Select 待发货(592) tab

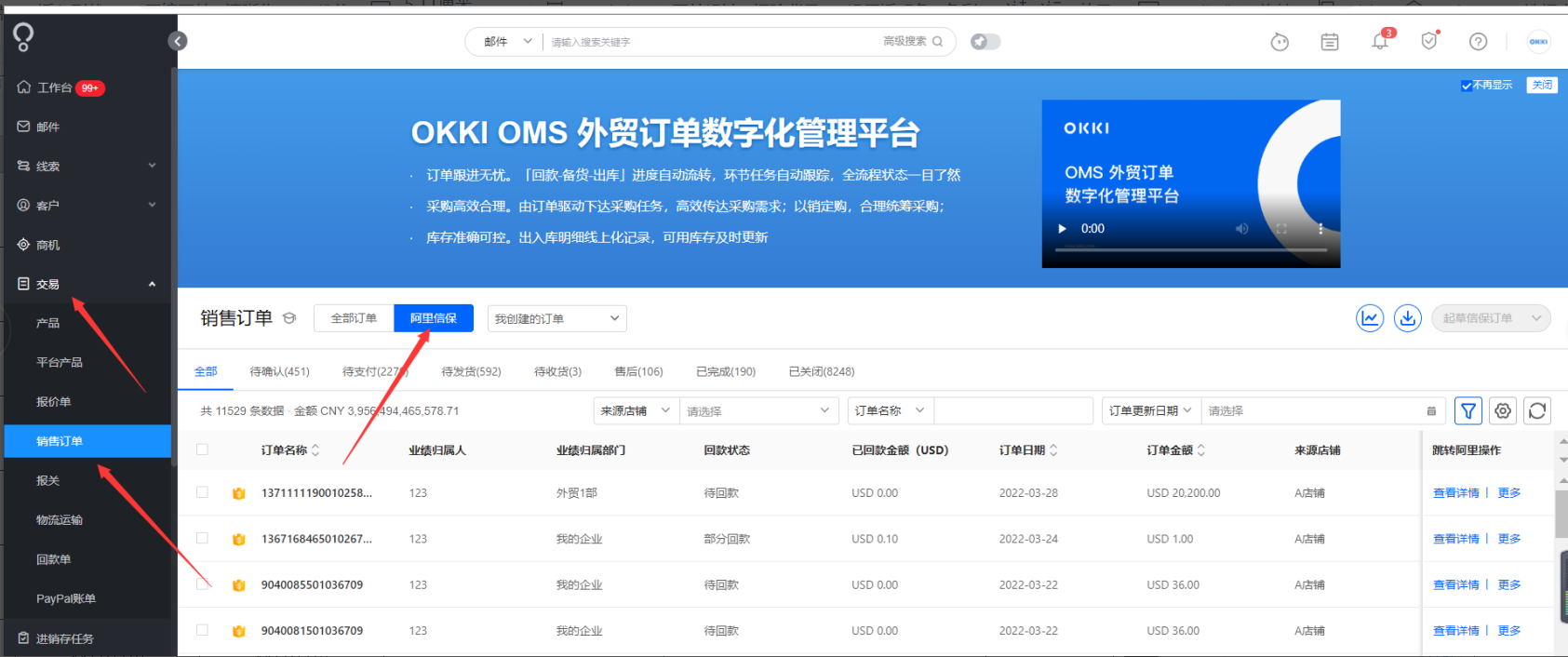(x=471, y=371)
